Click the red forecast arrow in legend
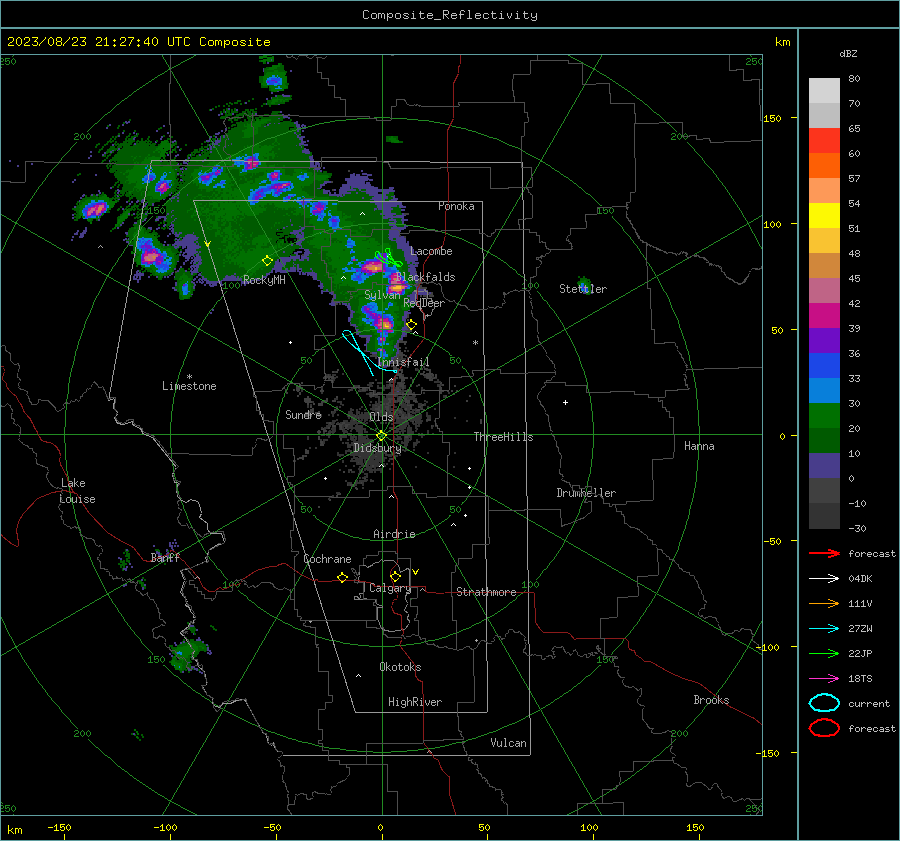Screen dimensions: 900x841 [x=824, y=553]
